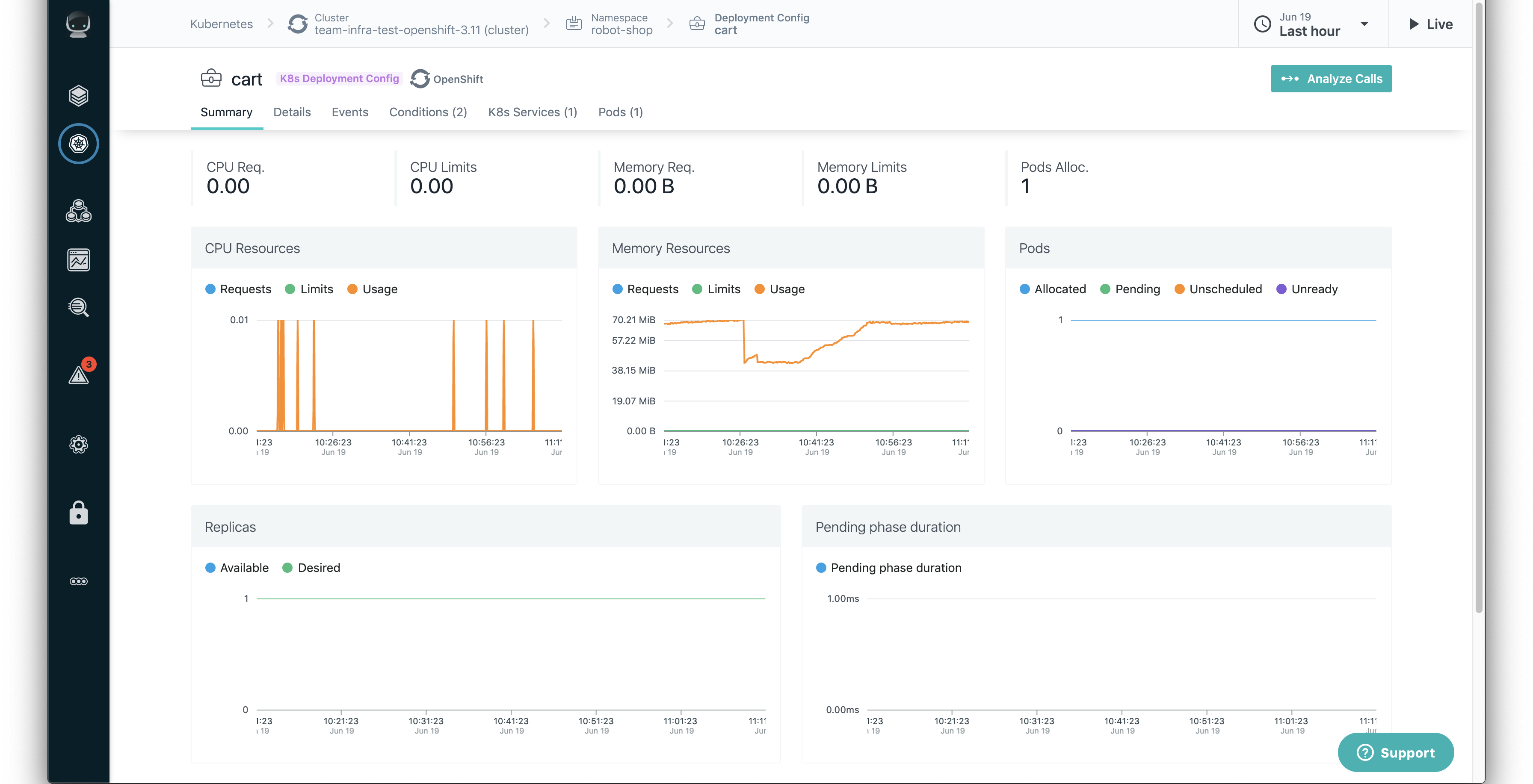Toggle Allocated series in Pods legend
Screen dimensions: 1533x784
pos(1053,289)
